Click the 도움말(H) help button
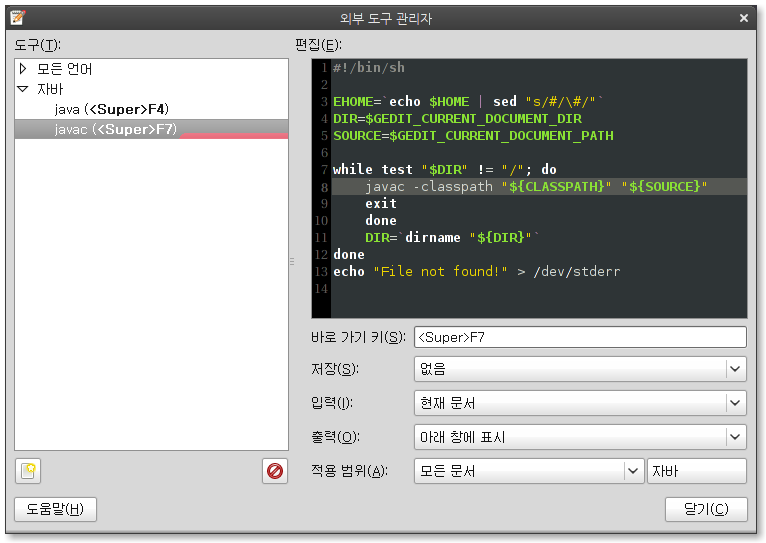Screen dimensions: 766x543 click(55, 509)
